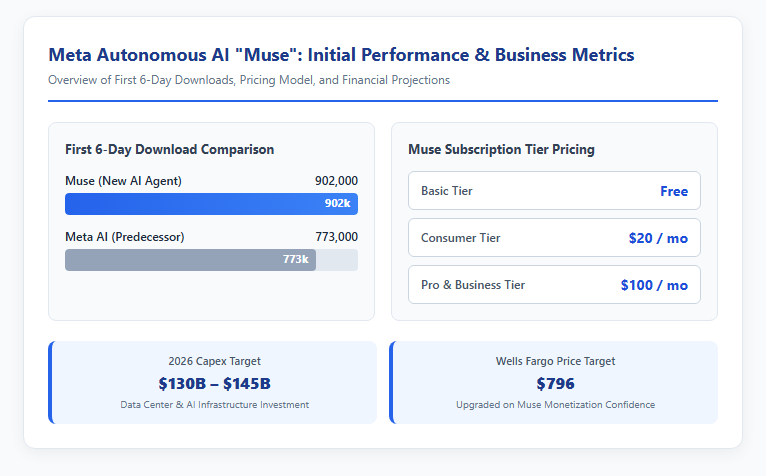Click the Meta AI 773k download bar
This screenshot has width=766, height=476.
click(190, 260)
